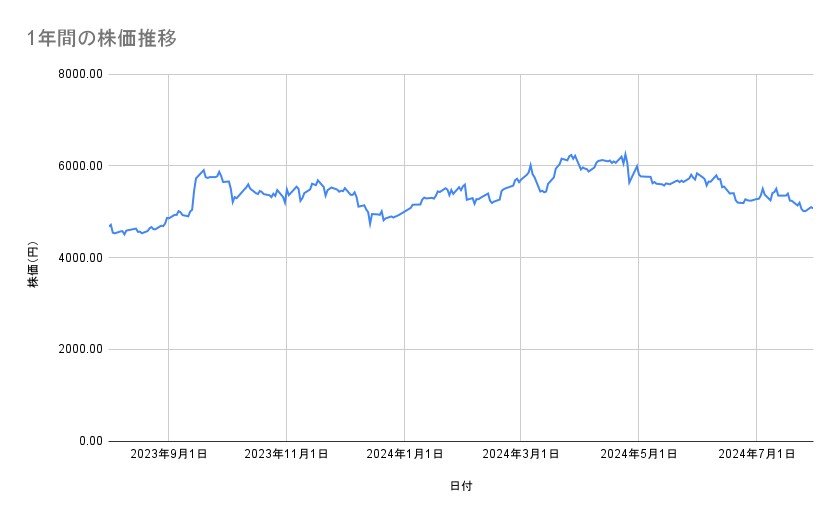Select the 2024年3月1日 date label
The height and width of the screenshot is (519, 839).
point(521,454)
